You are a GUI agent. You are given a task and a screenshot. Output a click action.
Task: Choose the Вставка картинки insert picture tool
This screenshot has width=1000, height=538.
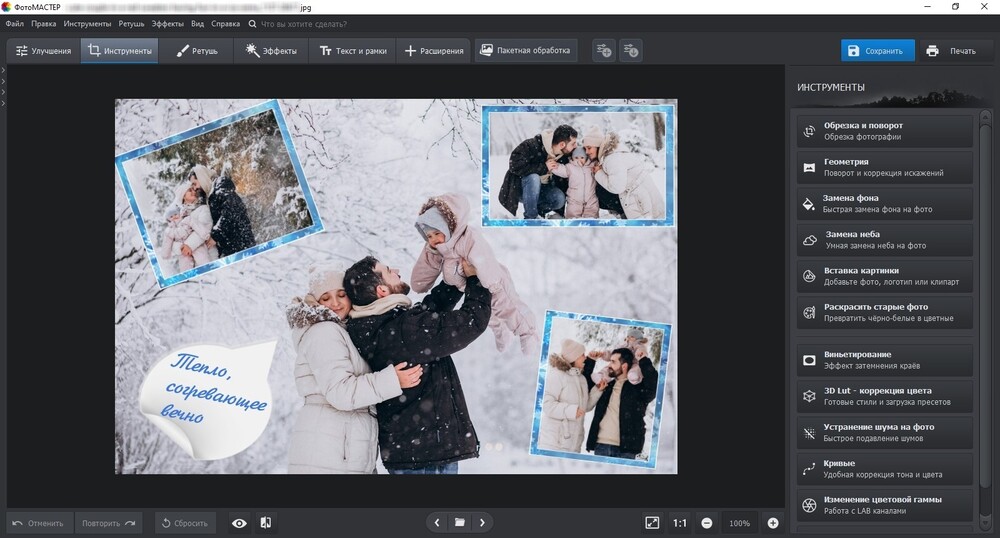coord(884,276)
